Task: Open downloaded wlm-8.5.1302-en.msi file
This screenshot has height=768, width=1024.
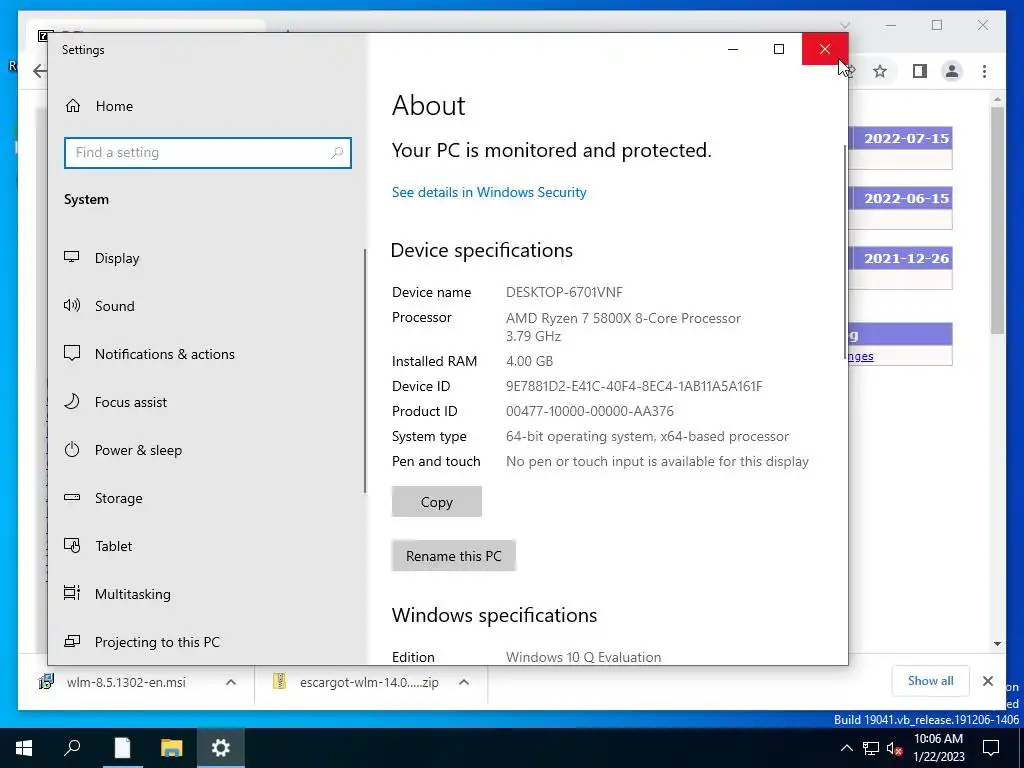Action: (x=126, y=682)
